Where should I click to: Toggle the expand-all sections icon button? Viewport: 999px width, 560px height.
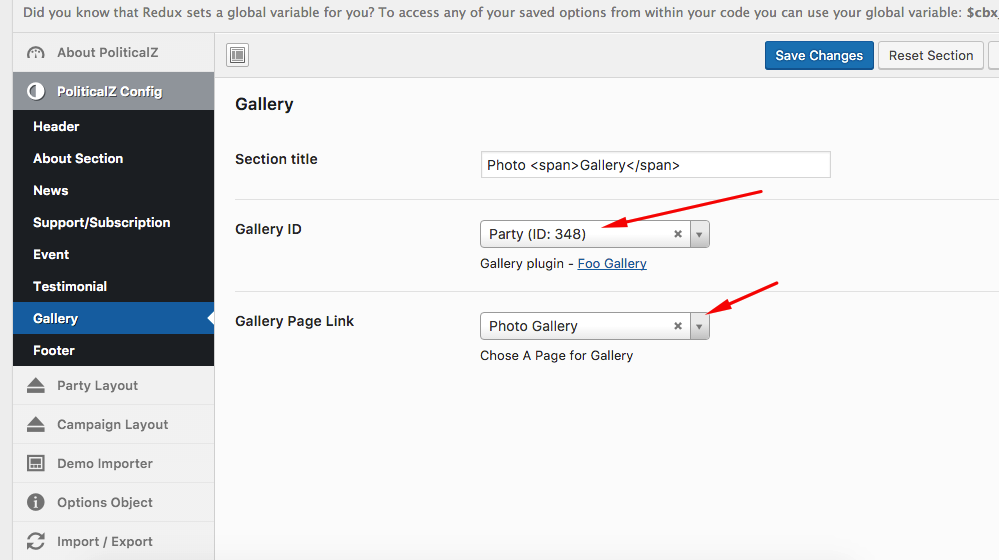238,55
